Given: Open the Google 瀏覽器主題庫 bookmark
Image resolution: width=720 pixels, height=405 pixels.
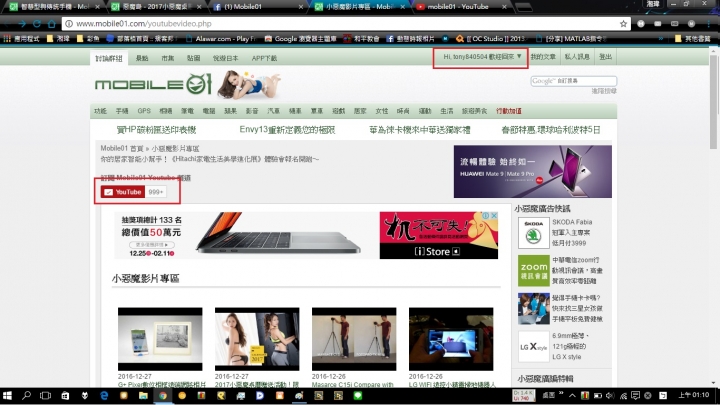Looking at the screenshot, I should 300,39.
